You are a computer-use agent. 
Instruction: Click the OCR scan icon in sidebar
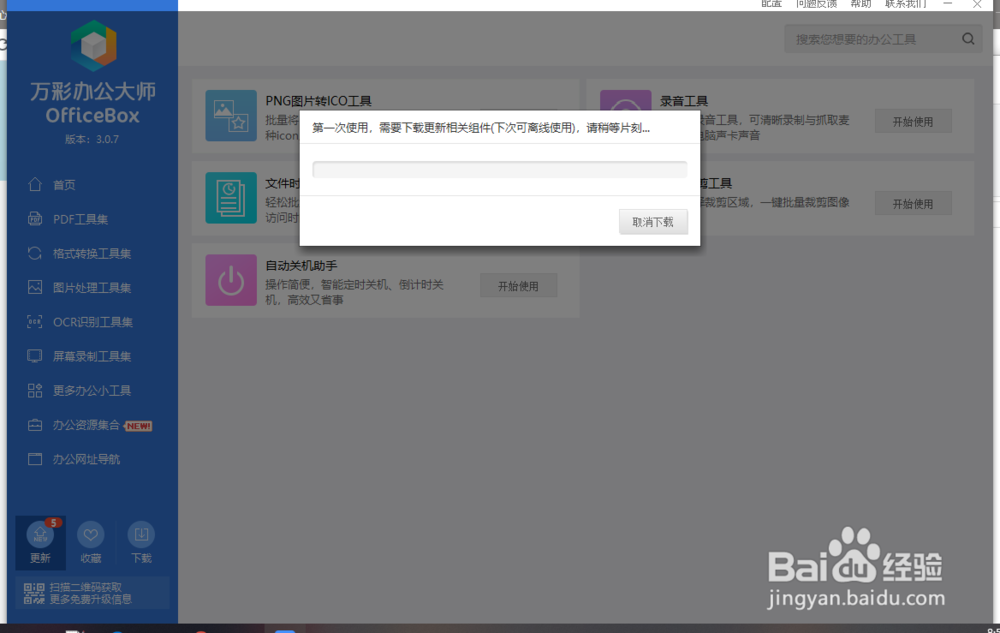tap(35, 322)
